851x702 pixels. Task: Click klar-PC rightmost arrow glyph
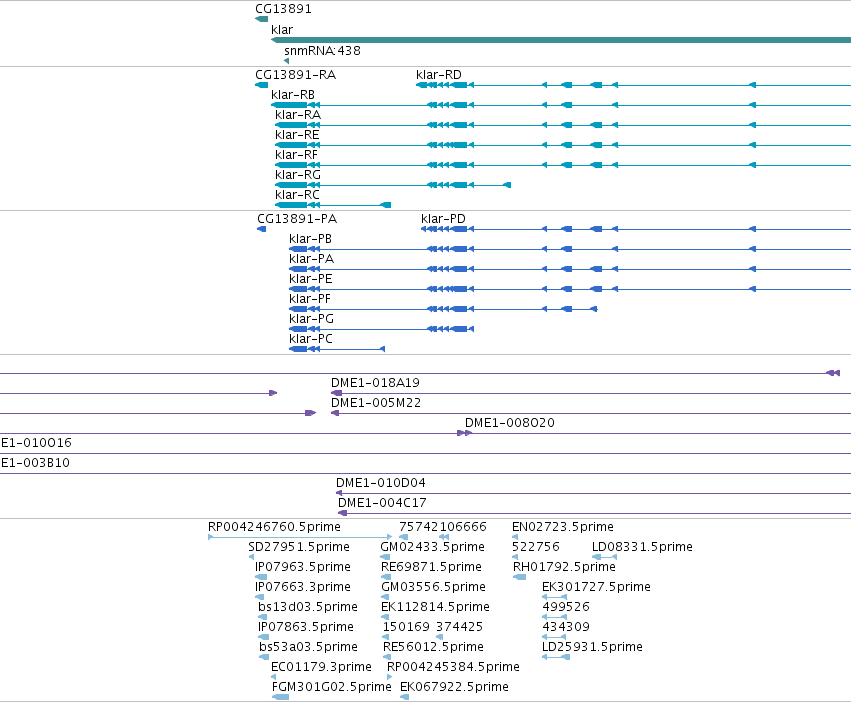point(383,349)
